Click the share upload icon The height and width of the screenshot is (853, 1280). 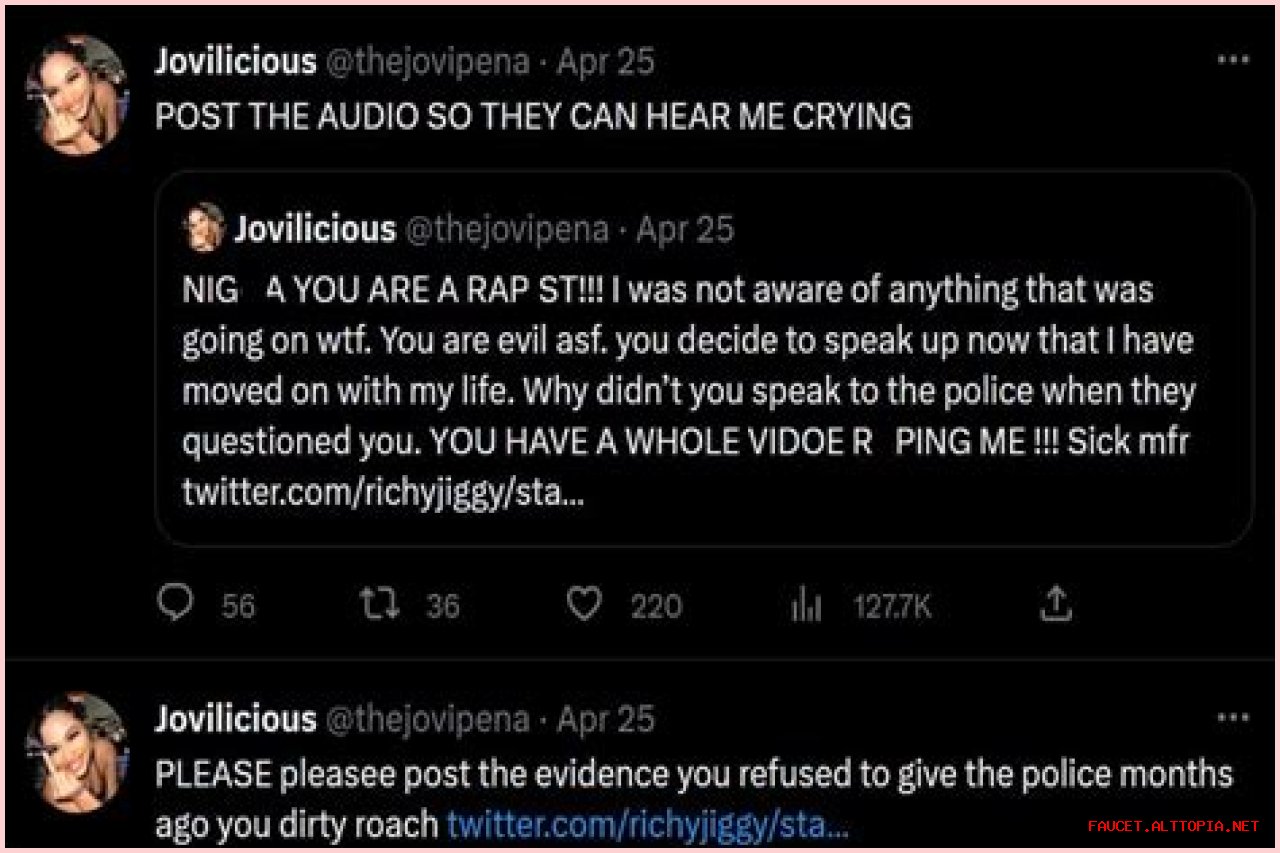[x=1057, y=603]
